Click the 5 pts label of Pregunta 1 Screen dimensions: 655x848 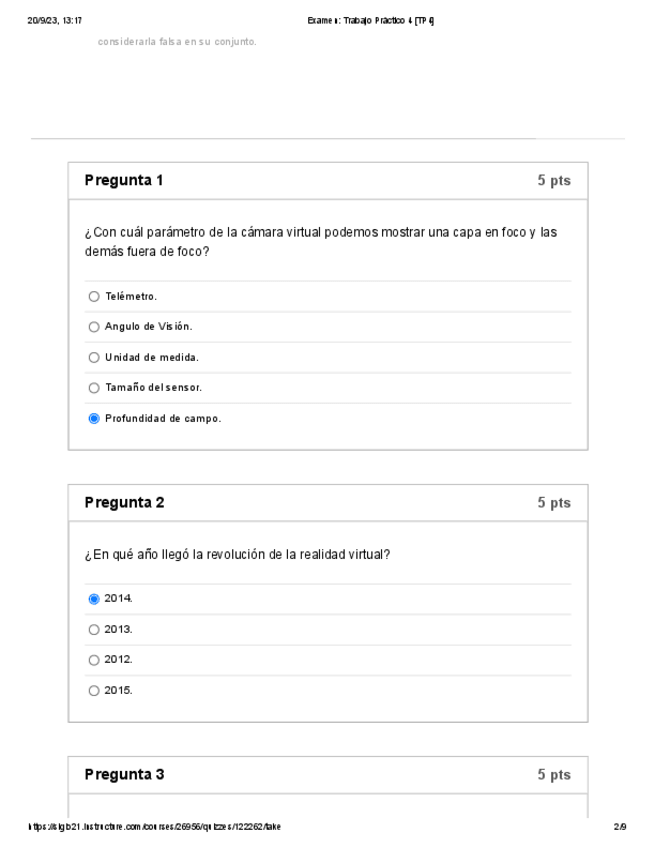click(553, 181)
